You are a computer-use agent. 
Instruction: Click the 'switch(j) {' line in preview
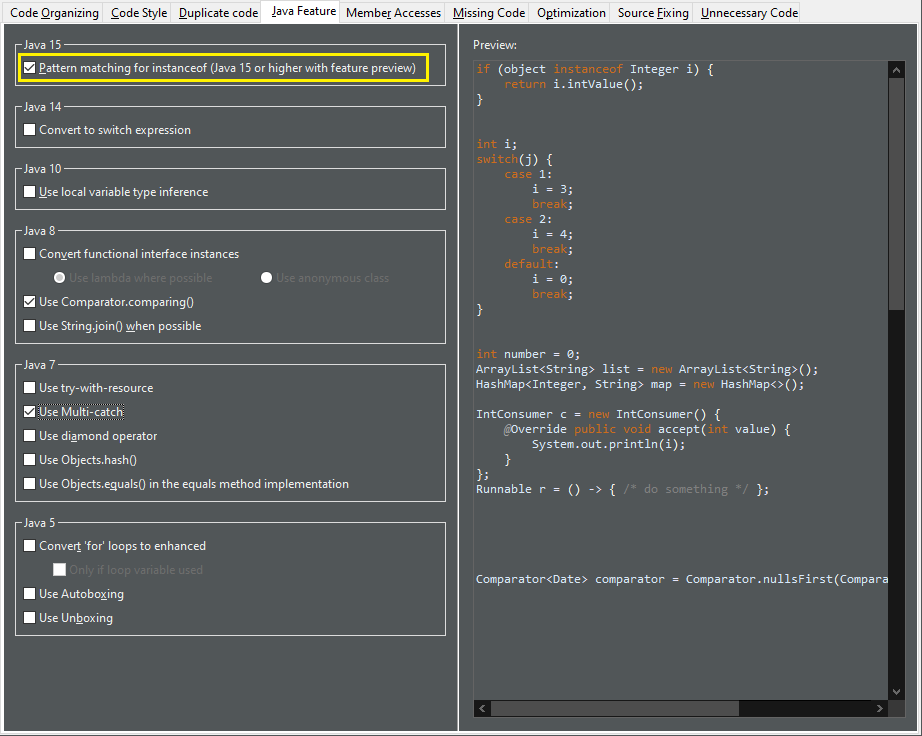click(x=515, y=159)
